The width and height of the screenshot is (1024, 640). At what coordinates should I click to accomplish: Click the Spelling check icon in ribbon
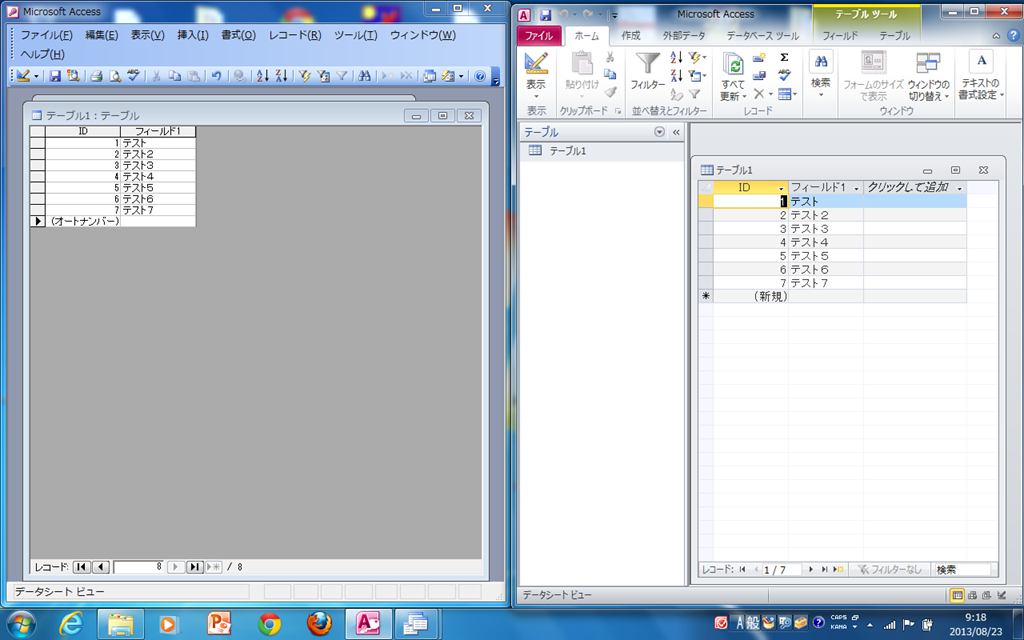[784, 76]
